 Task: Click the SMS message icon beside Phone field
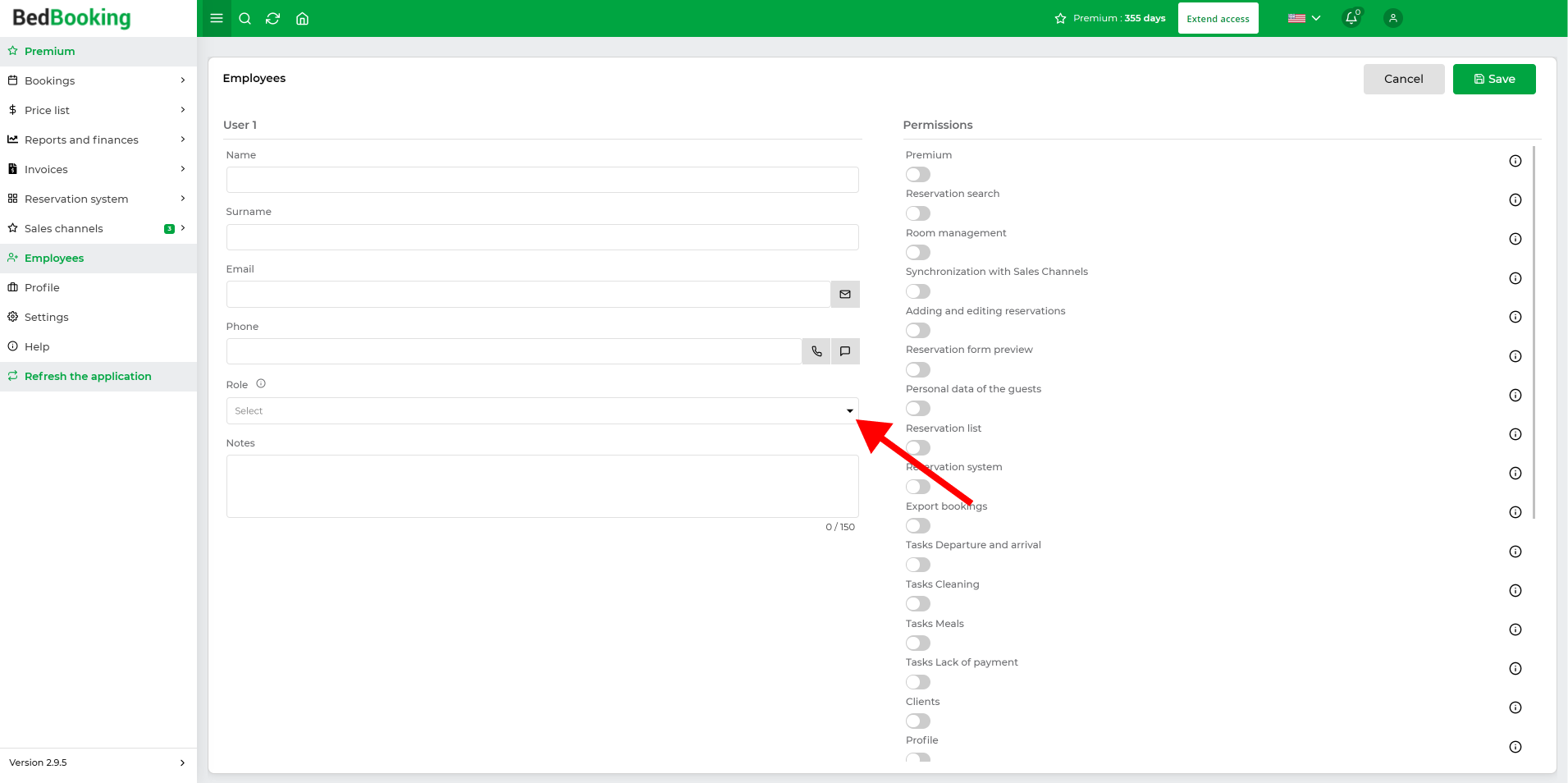point(845,351)
